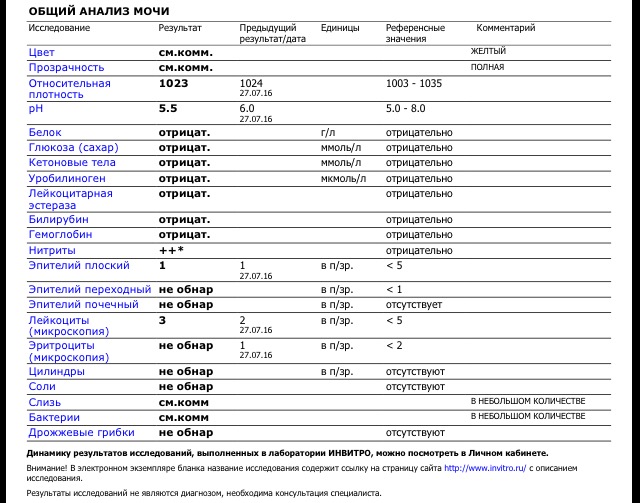Select the reference range 5.0 - 8.0

pos(406,109)
